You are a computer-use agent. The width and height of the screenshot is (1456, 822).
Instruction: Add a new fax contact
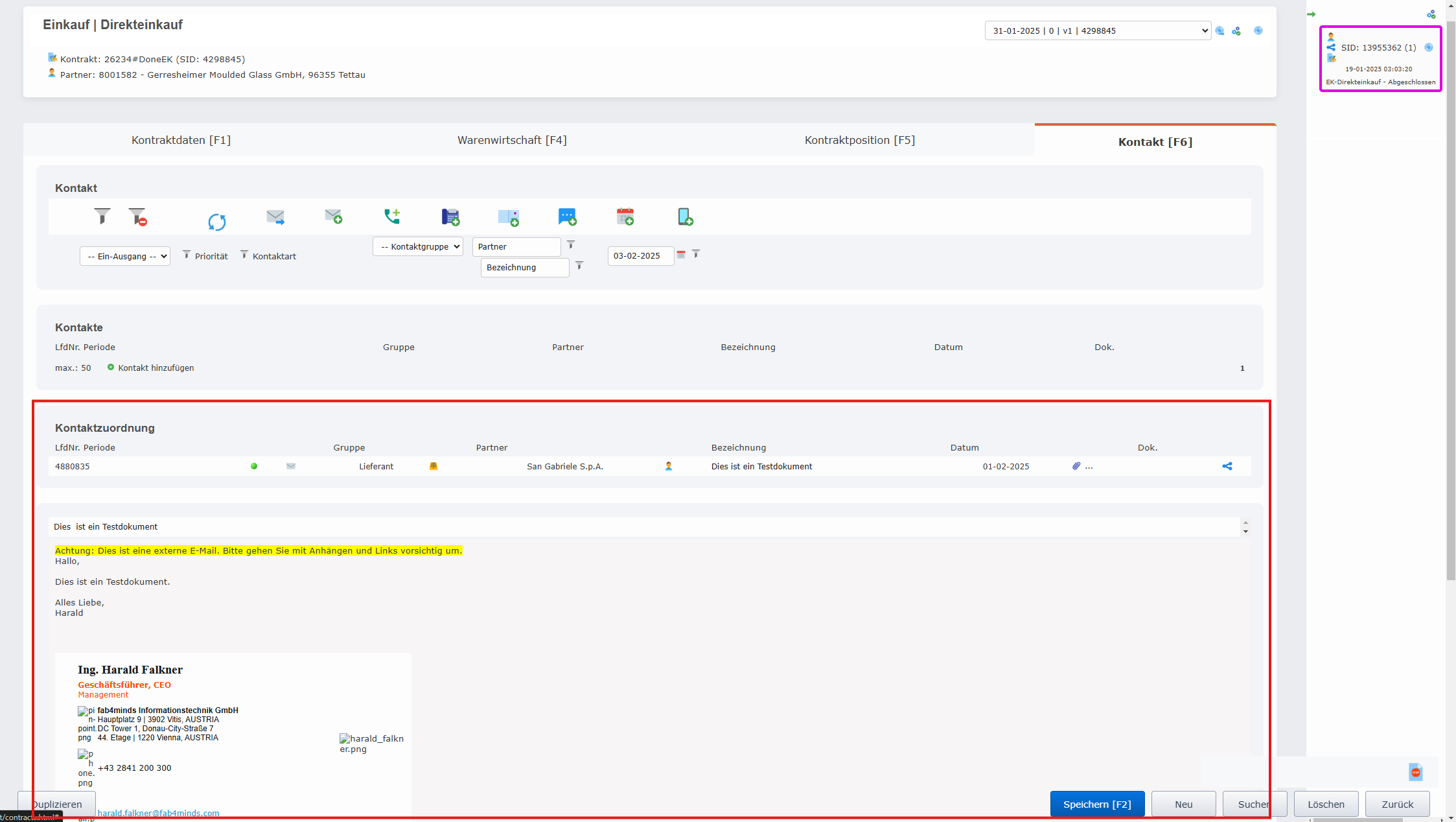(x=450, y=217)
